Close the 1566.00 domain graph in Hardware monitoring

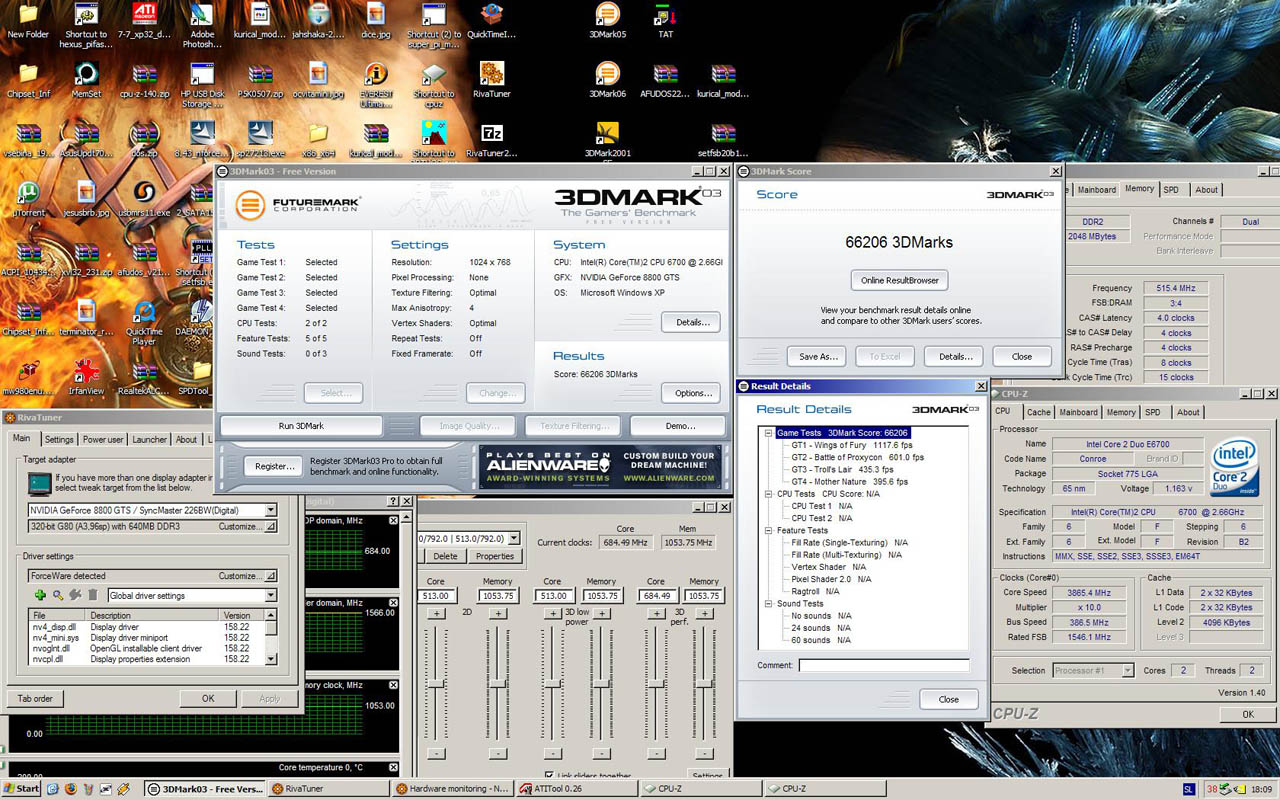tap(393, 603)
